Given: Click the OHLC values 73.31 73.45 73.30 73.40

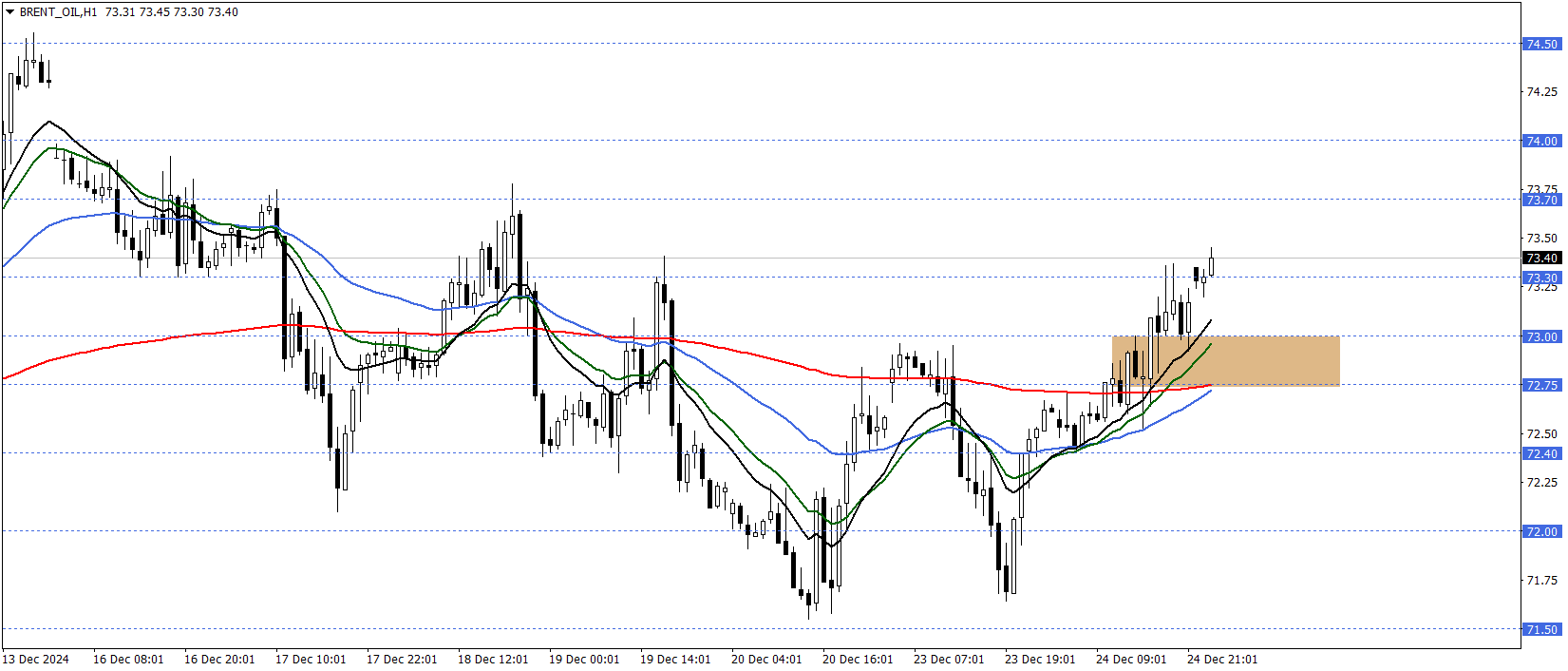Looking at the screenshot, I should point(172,12).
